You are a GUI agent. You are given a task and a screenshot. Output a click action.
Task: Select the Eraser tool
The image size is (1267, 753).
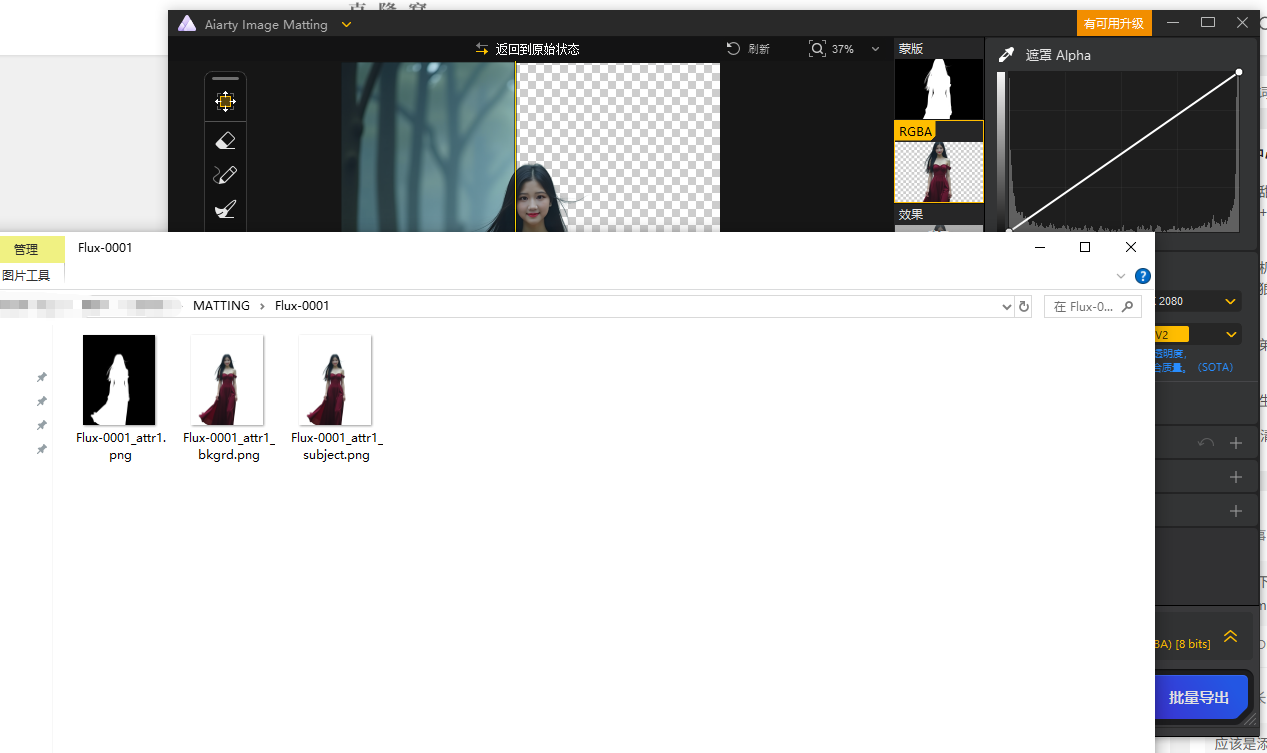point(225,141)
